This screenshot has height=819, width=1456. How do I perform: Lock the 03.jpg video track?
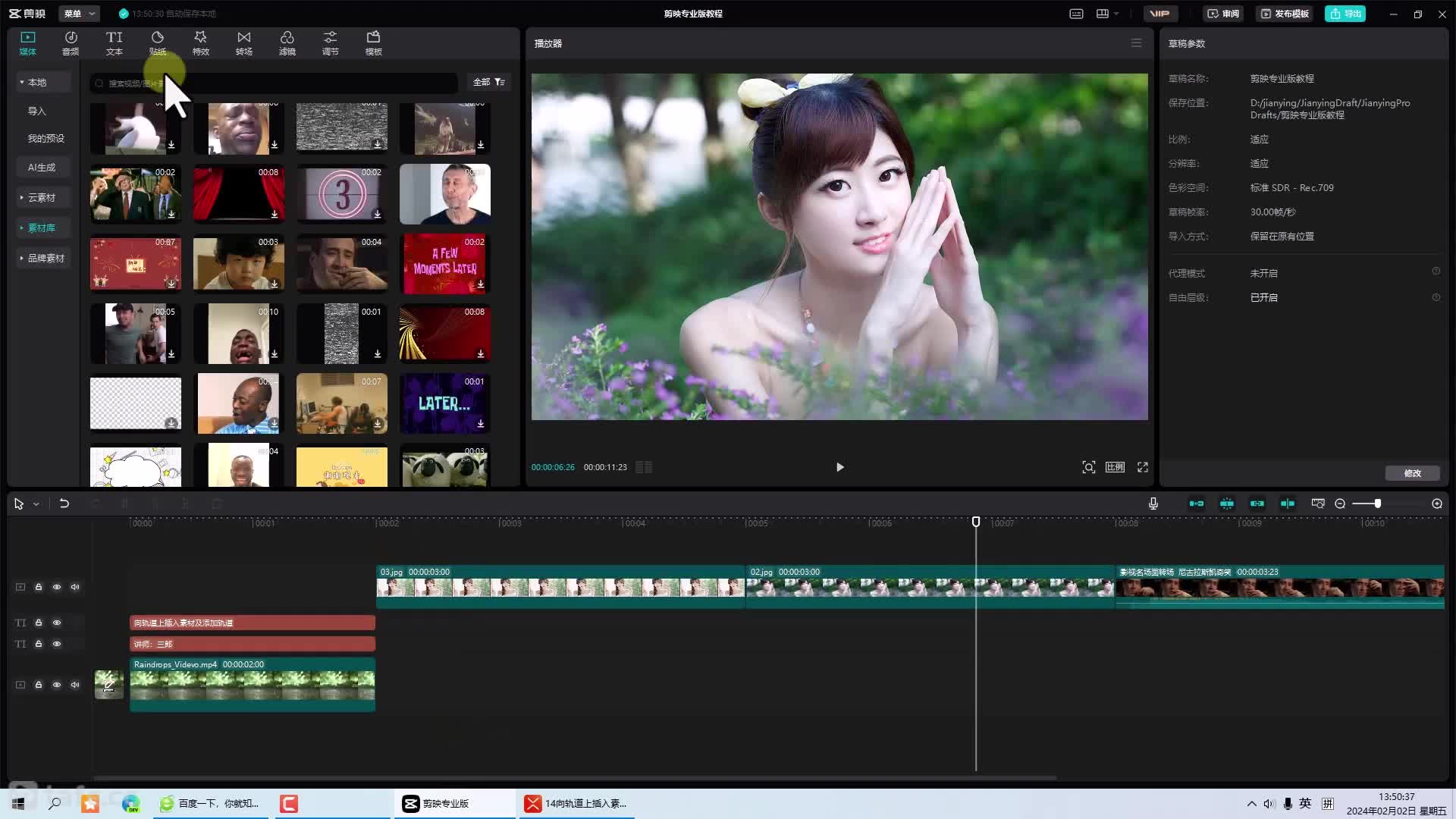(39, 587)
